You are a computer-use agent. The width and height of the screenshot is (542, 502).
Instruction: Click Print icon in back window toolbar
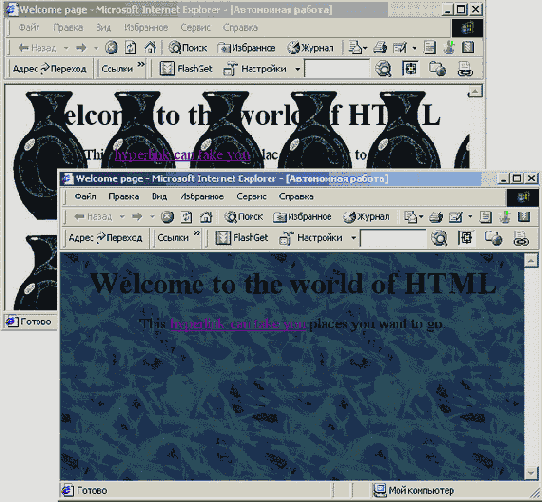[380, 48]
